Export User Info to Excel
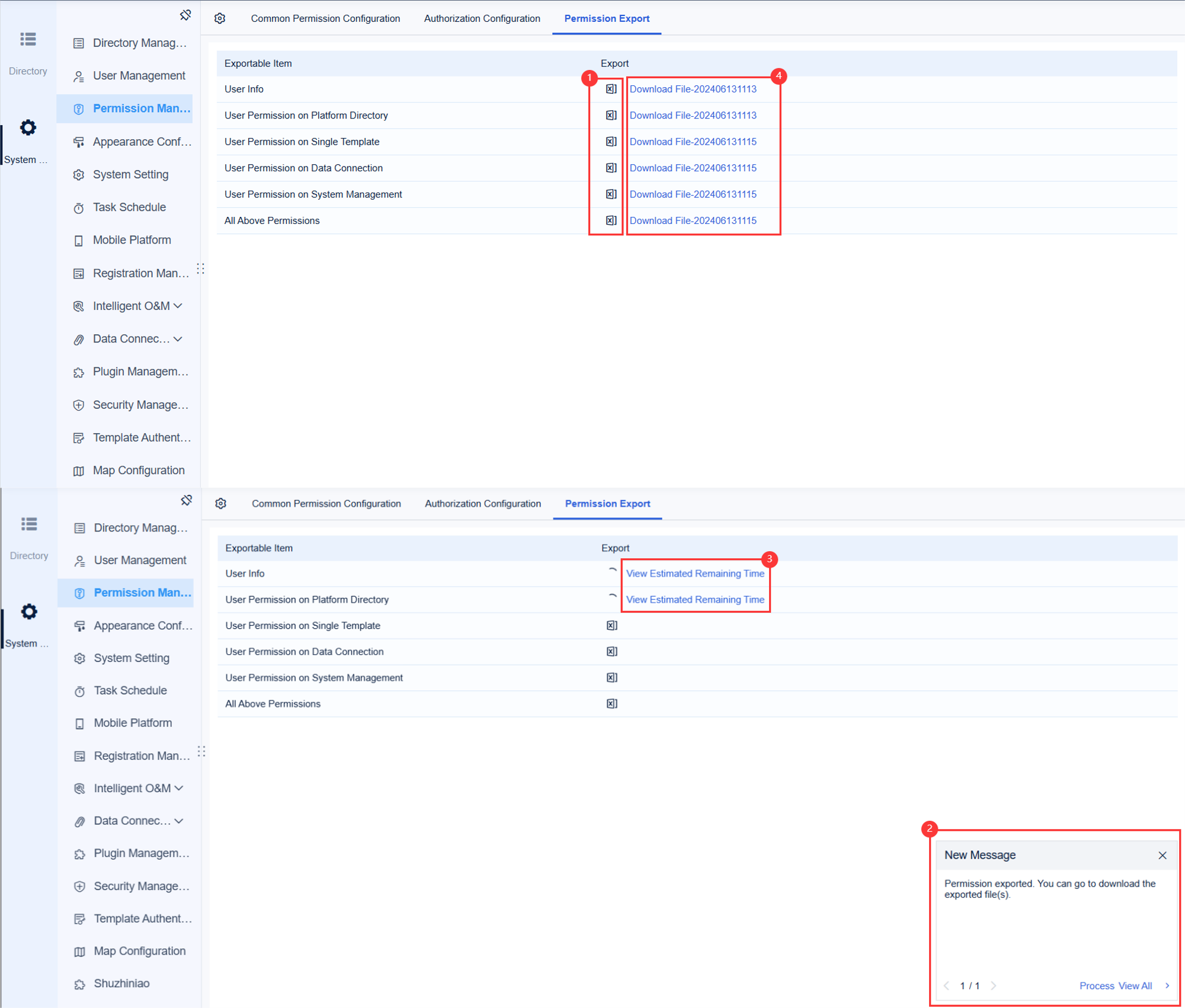The height and width of the screenshot is (1008, 1185). pyautogui.click(x=610, y=89)
